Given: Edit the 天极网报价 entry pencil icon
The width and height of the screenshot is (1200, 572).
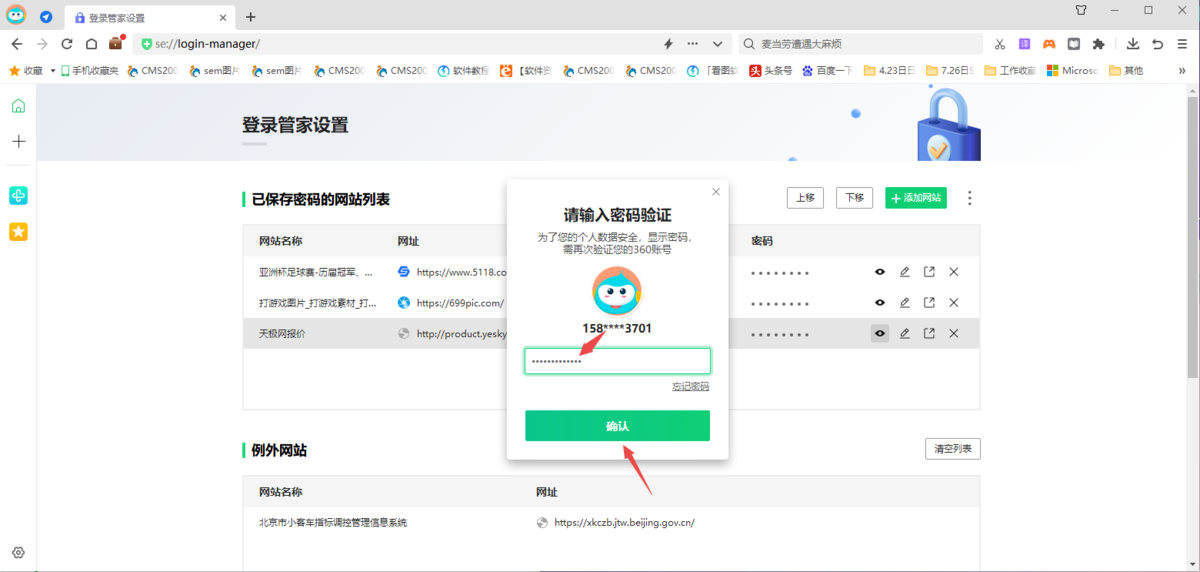Looking at the screenshot, I should pos(905,334).
